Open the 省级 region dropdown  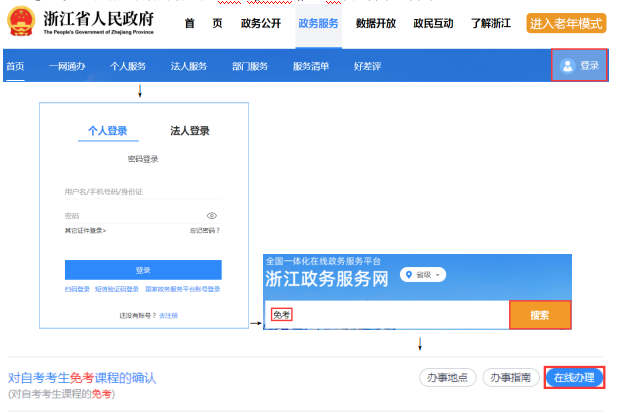(423, 275)
